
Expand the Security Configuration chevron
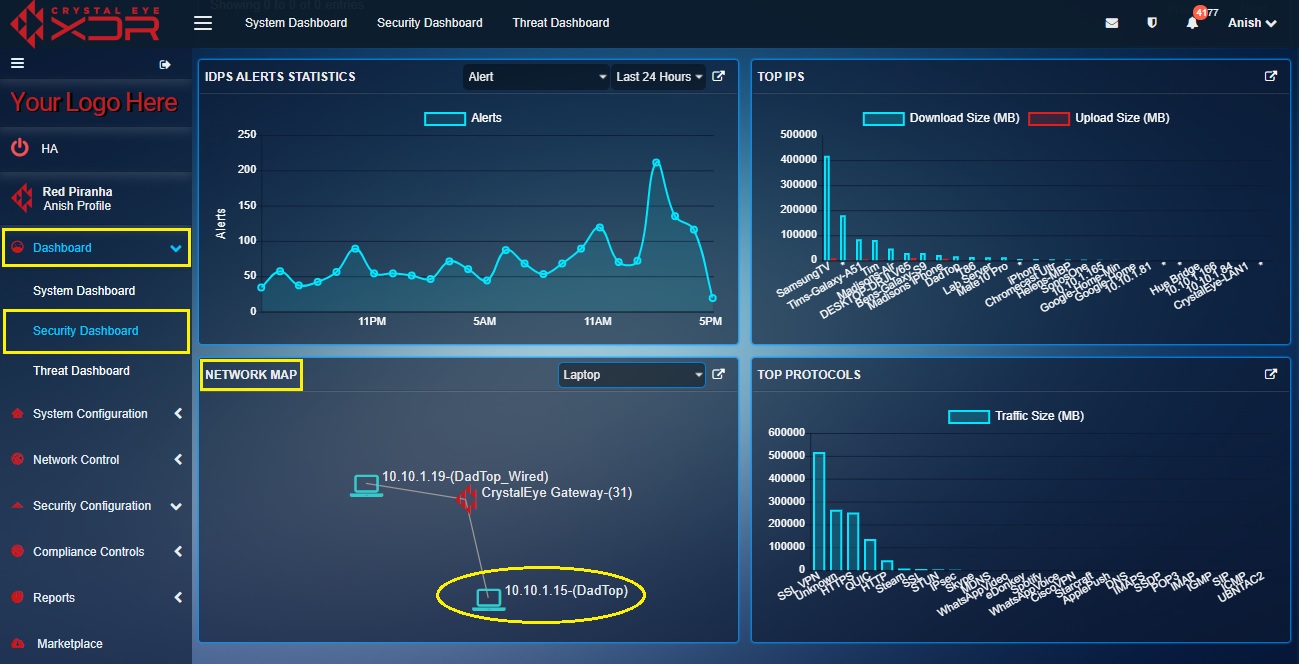176,507
